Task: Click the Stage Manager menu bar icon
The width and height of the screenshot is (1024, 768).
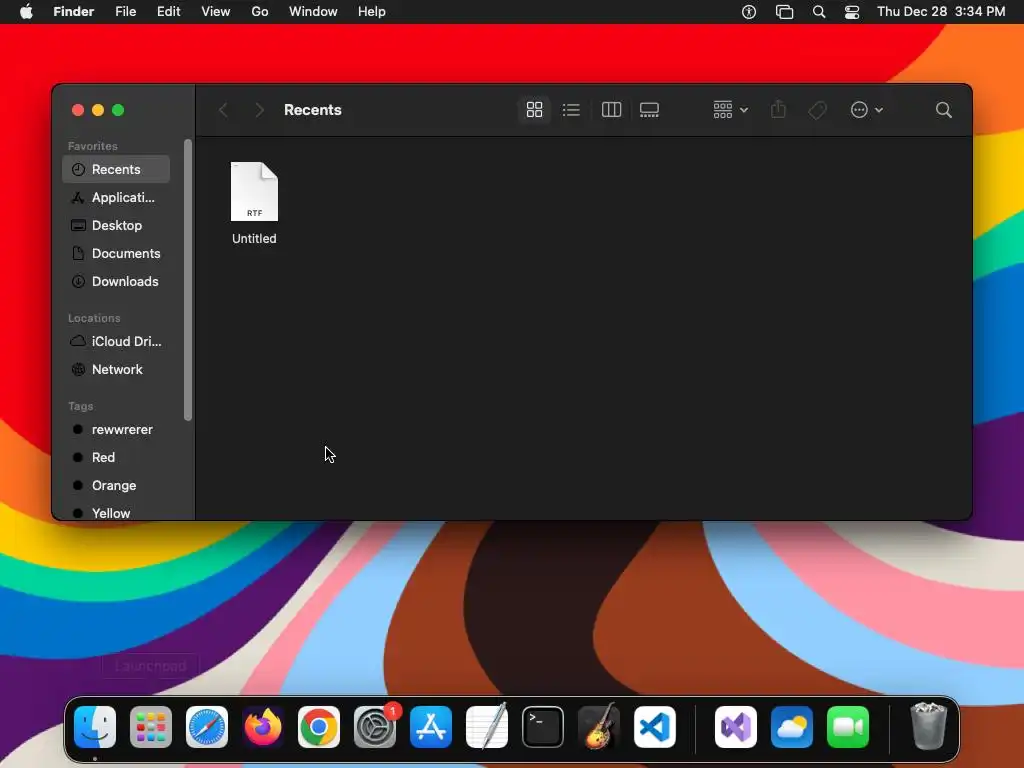Action: 784,12
